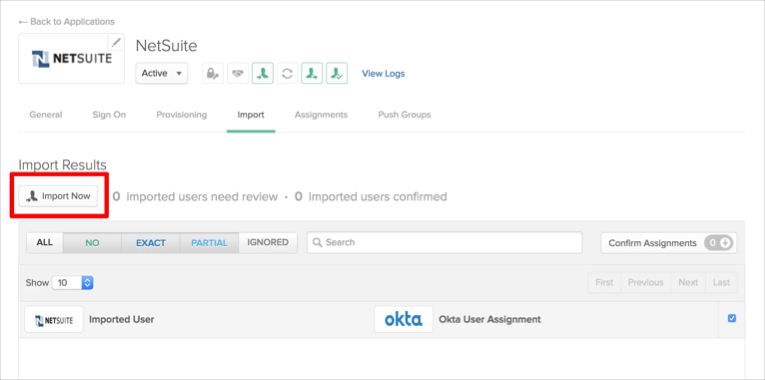Switch to the General tab
Viewport: 765px width, 380px height.
46,115
